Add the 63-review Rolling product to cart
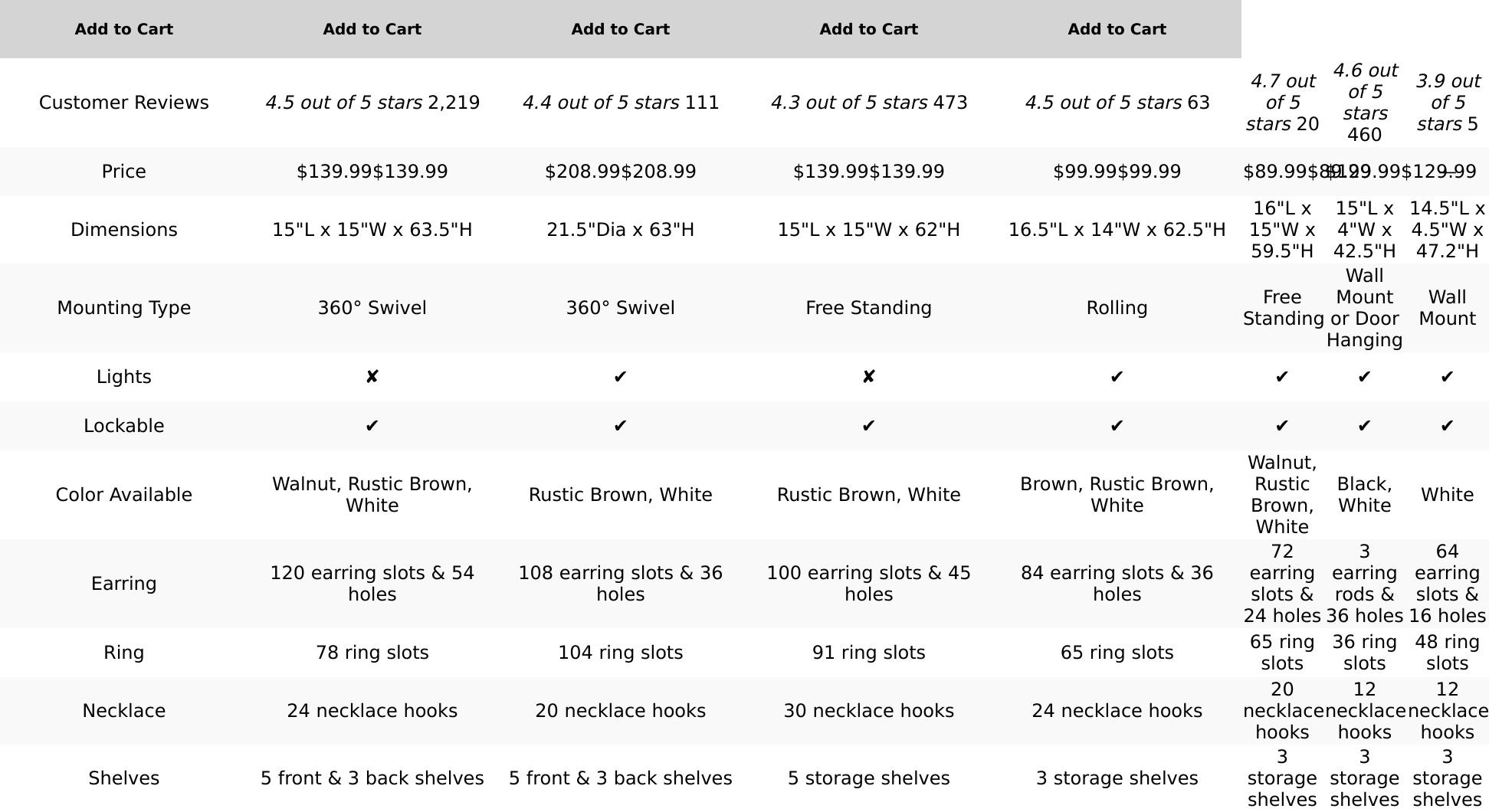 [1117, 29]
